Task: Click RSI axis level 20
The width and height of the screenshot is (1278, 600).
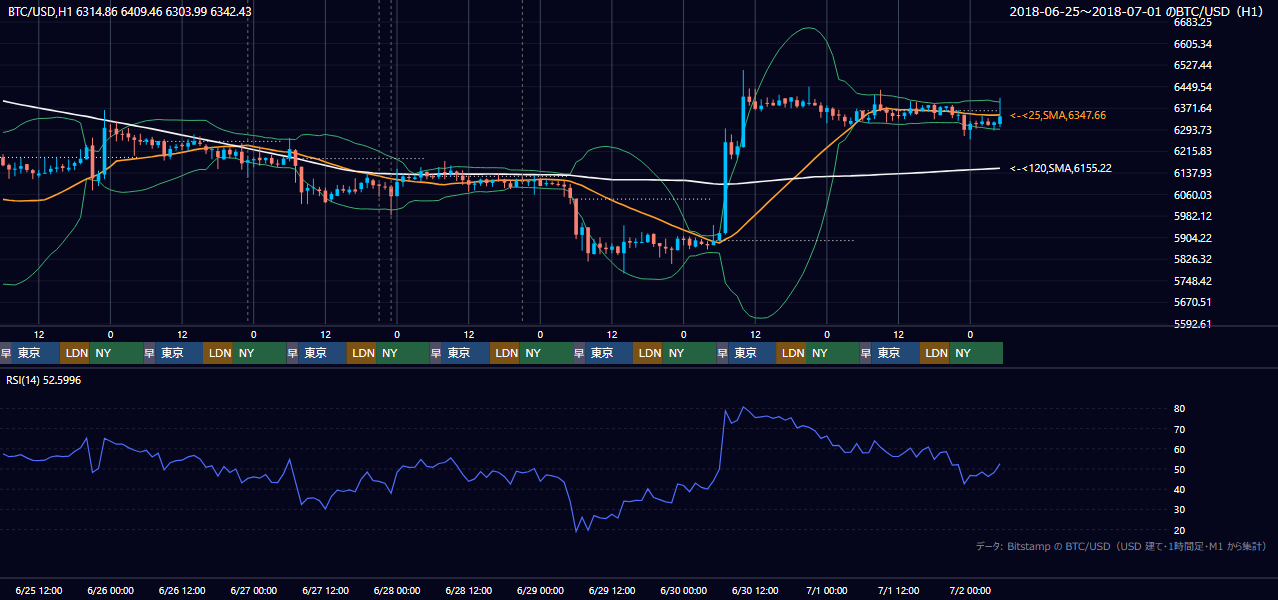Action: click(1179, 530)
